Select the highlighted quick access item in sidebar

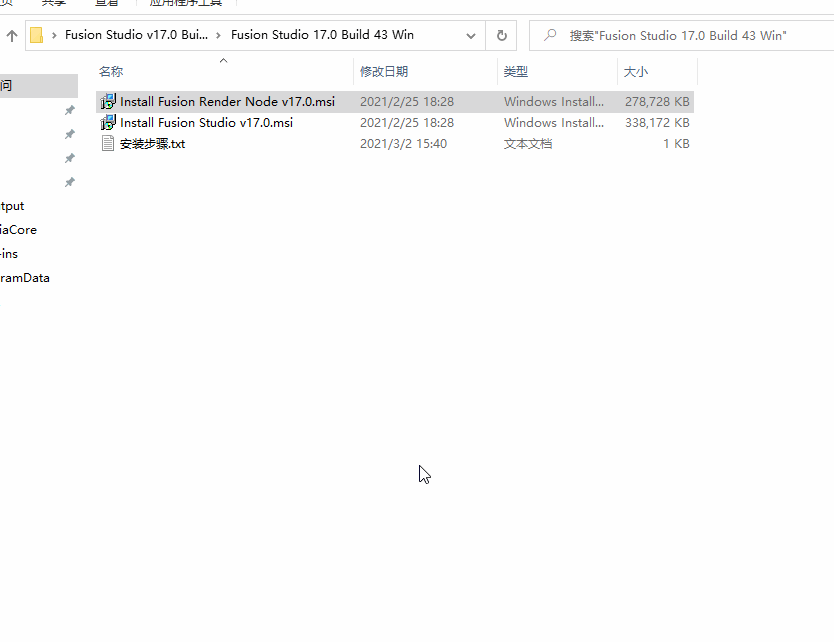point(39,86)
